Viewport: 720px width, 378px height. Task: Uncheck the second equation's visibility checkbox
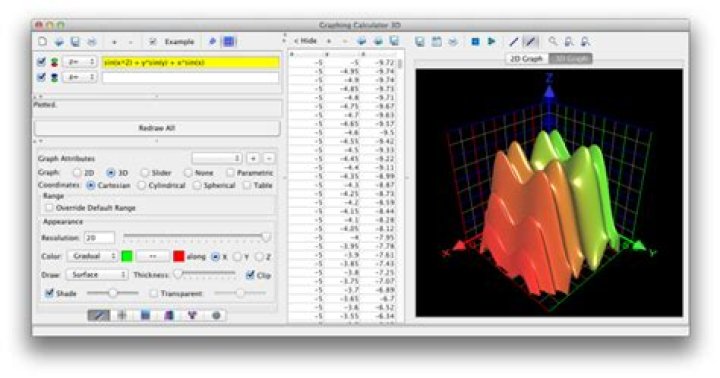click(x=41, y=77)
